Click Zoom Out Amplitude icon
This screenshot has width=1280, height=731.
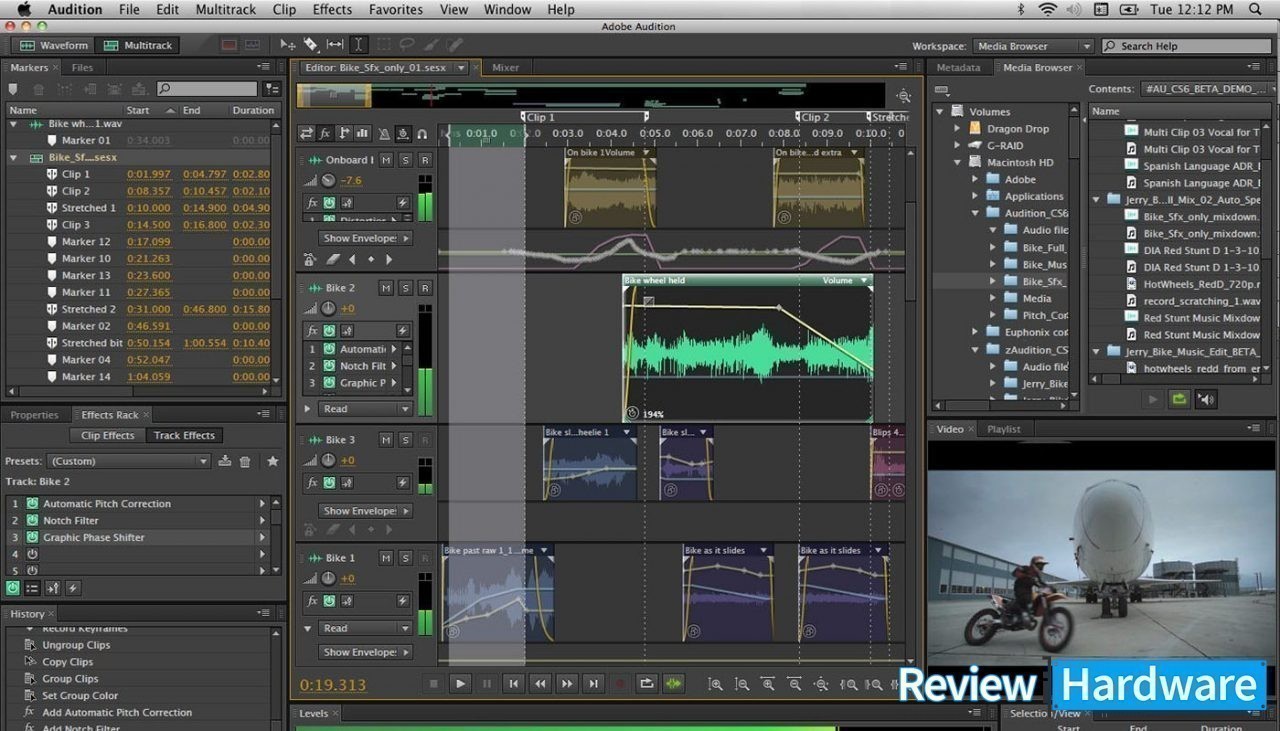tap(742, 684)
